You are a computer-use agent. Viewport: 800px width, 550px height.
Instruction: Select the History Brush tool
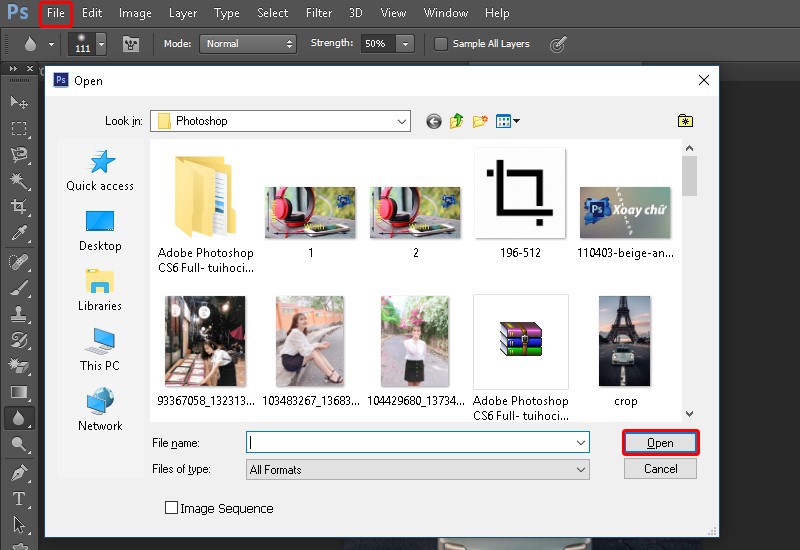tap(19, 340)
